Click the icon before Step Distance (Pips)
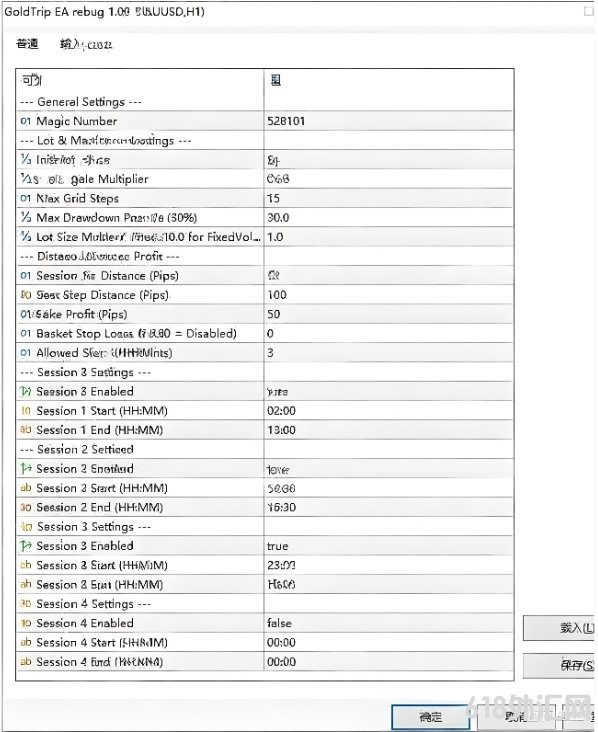 [x=26, y=295]
